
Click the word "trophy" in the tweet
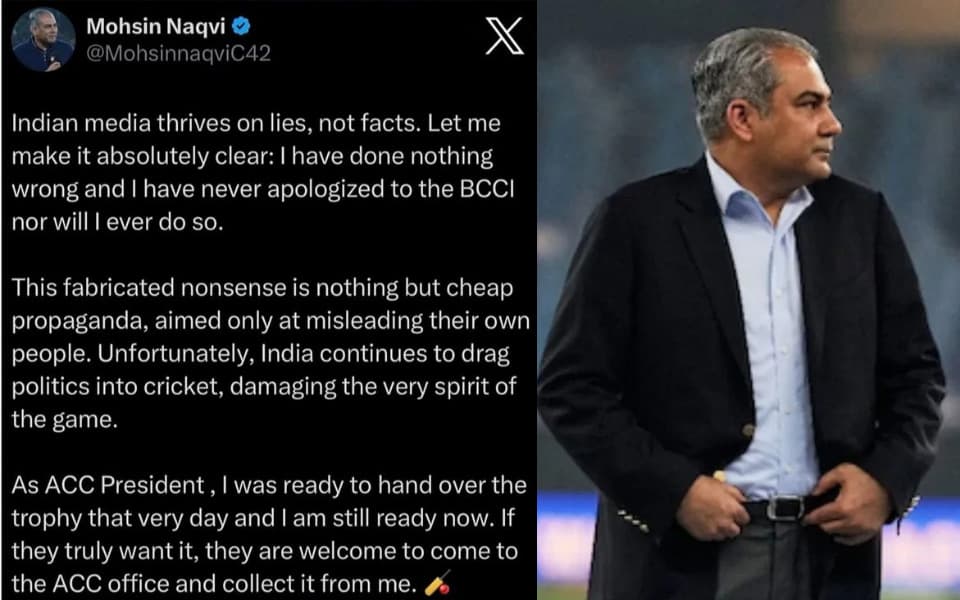43,517
